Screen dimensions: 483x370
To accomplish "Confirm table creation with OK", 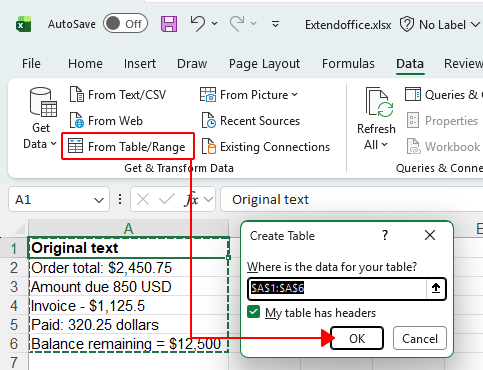I will click(x=357, y=338).
